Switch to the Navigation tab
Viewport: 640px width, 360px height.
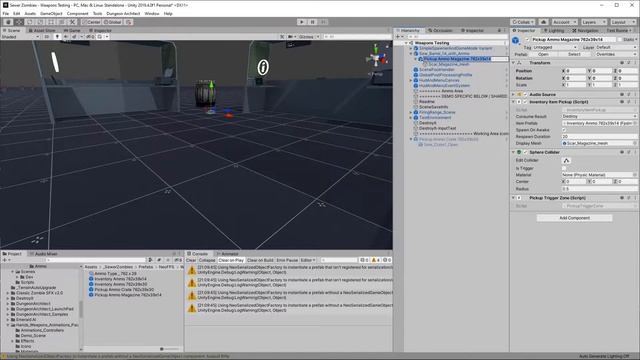point(585,31)
